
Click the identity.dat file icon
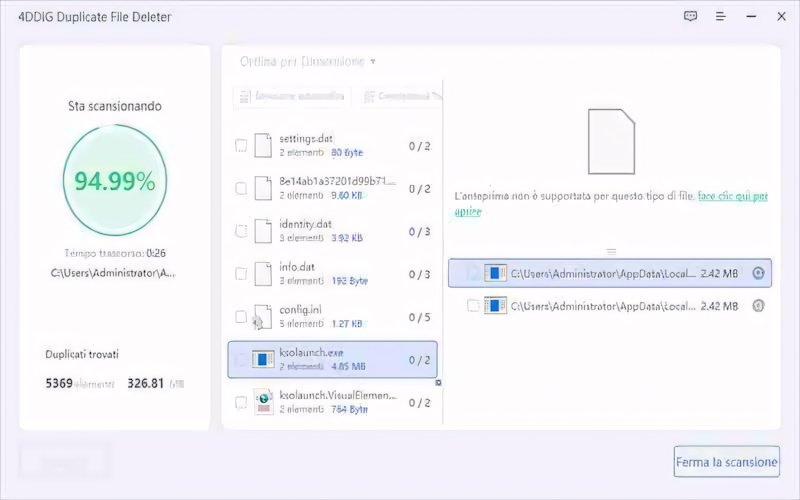263,231
